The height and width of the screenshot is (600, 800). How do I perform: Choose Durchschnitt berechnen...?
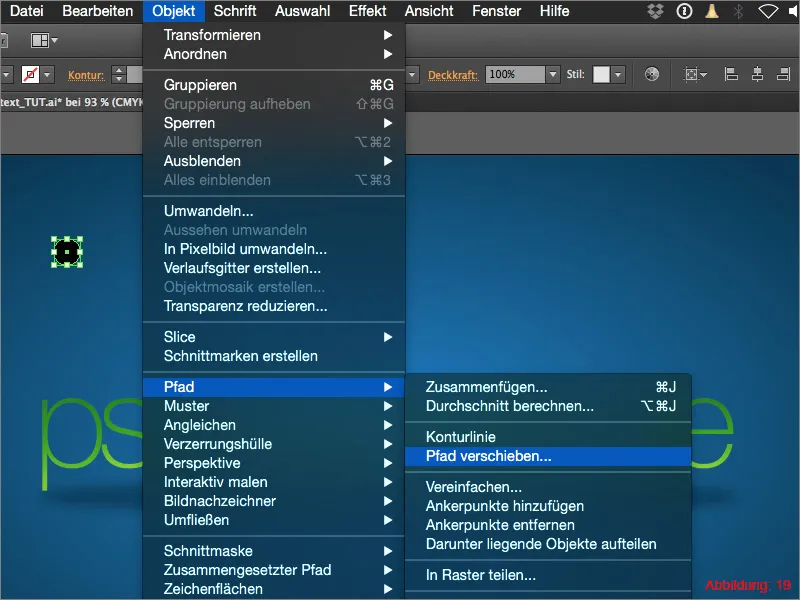pyautogui.click(x=548, y=406)
